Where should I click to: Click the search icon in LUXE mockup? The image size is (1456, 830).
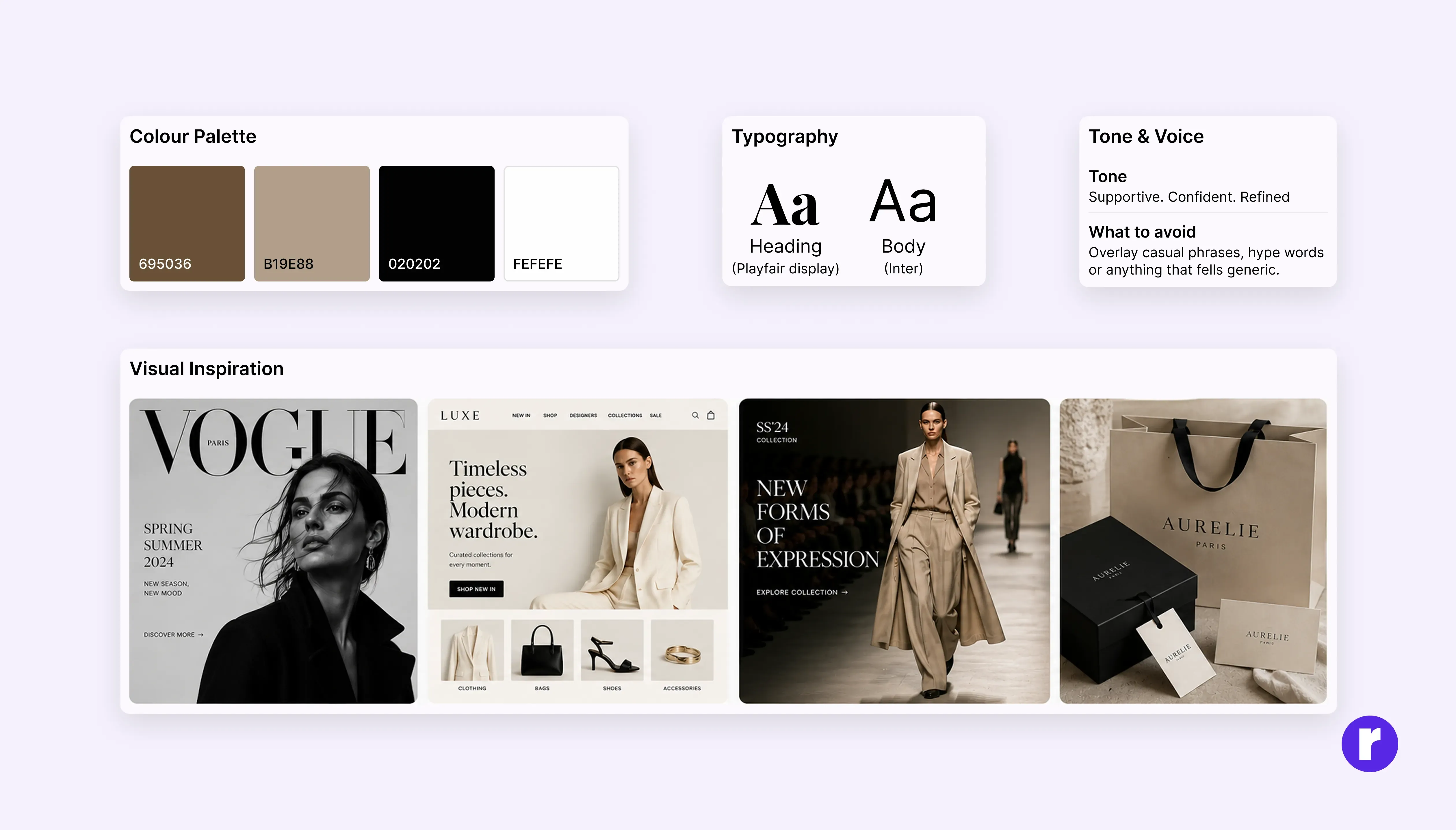[695, 415]
